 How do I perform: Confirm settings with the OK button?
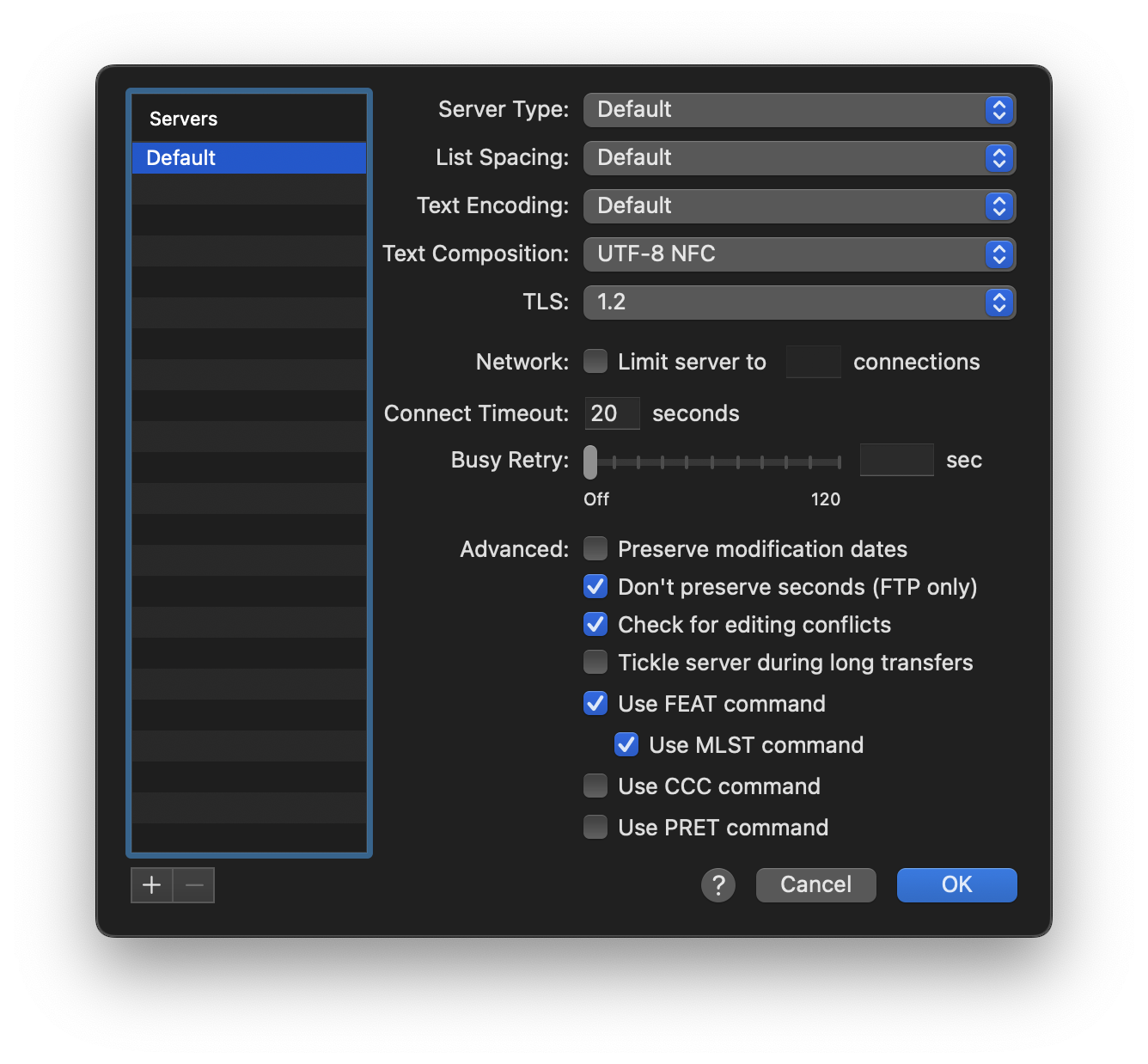pos(956,885)
